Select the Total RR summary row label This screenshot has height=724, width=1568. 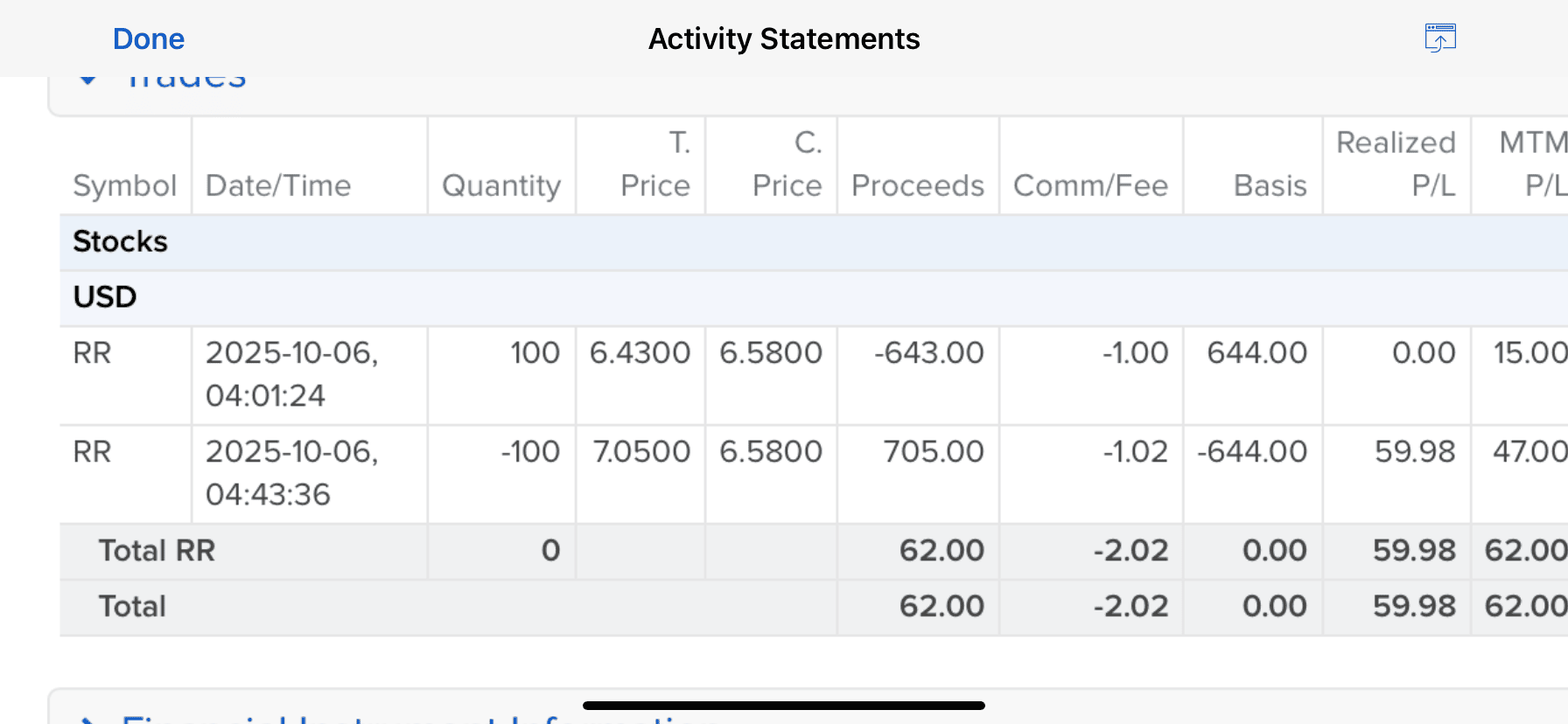[x=157, y=551]
